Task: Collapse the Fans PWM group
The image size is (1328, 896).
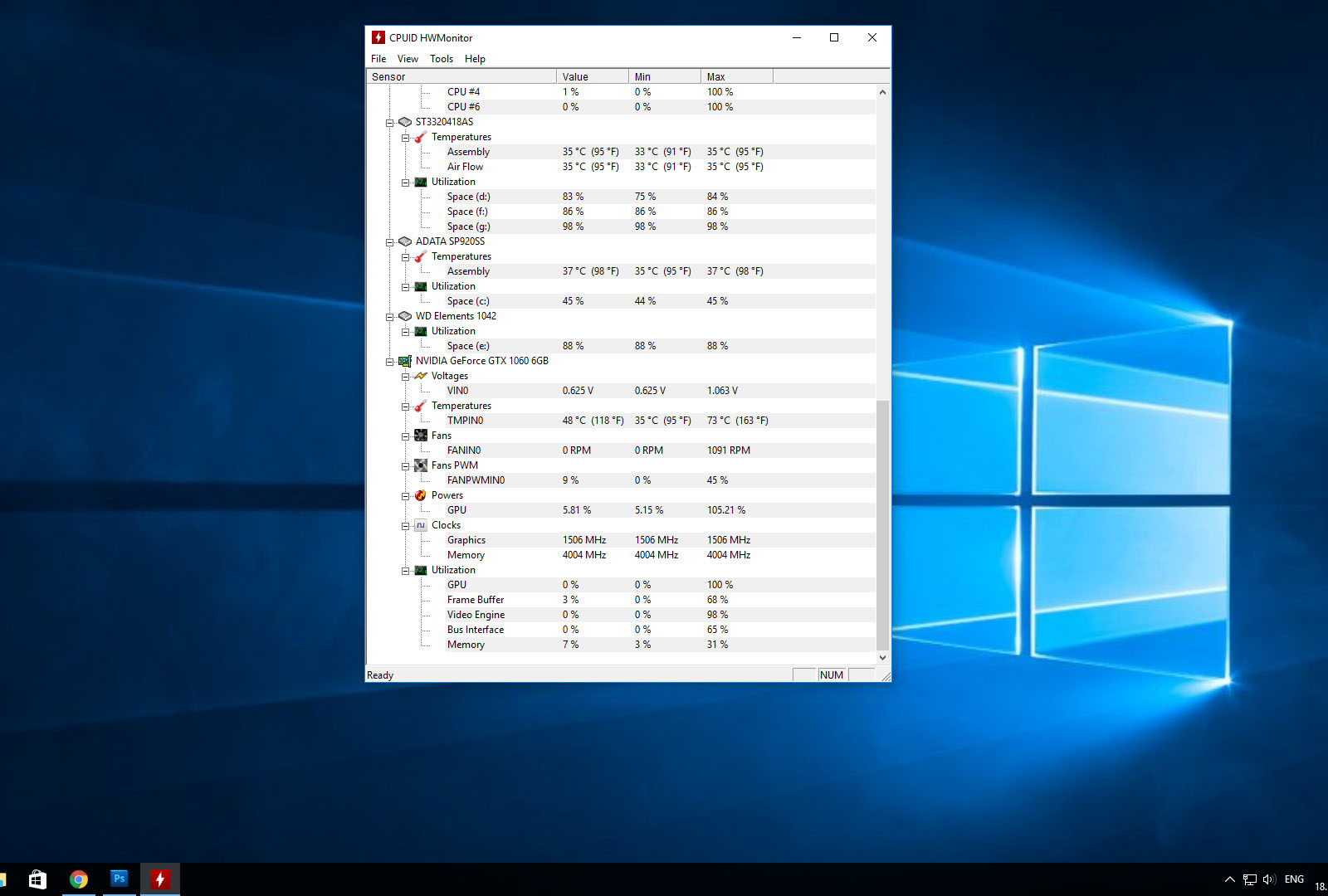Action: pos(405,466)
